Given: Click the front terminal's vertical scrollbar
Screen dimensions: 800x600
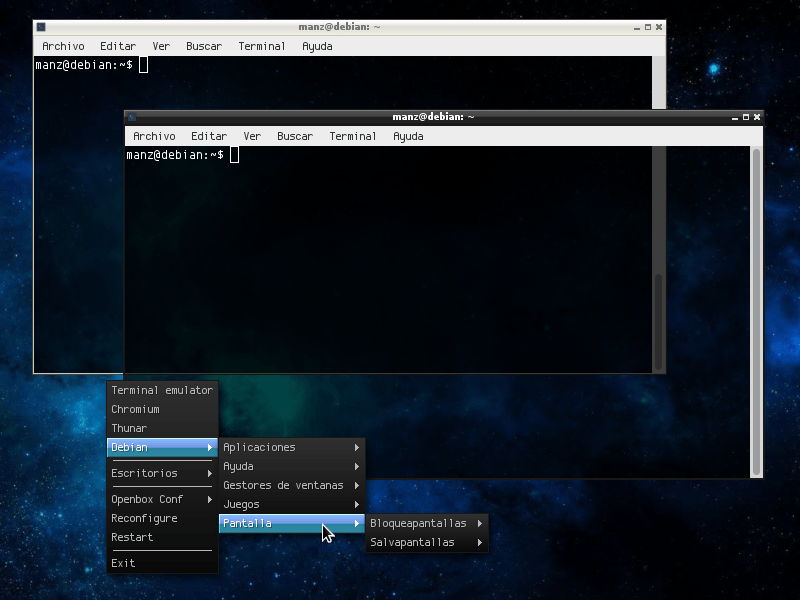Looking at the screenshot, I should click(x=757, y=312).
